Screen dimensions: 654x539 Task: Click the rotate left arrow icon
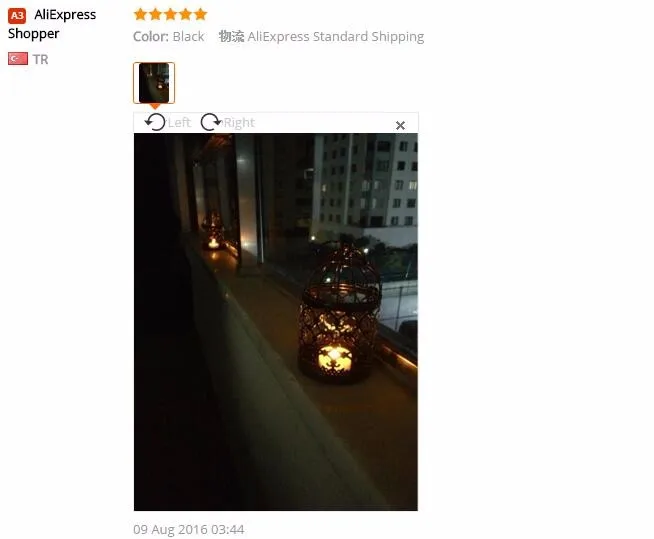(x=155, y=122)
